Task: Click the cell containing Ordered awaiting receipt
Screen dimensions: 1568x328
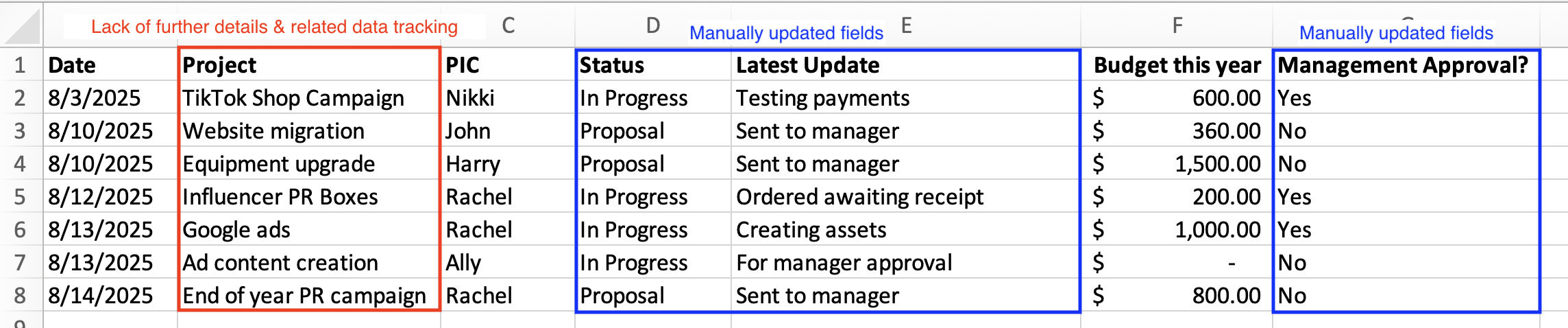Action: pyautogui.click(x=906, y=197)
